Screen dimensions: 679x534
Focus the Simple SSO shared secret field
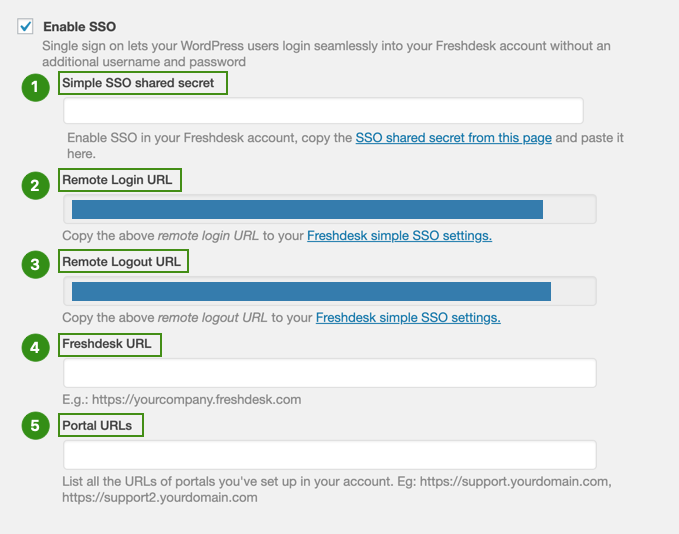click(323, 111)
